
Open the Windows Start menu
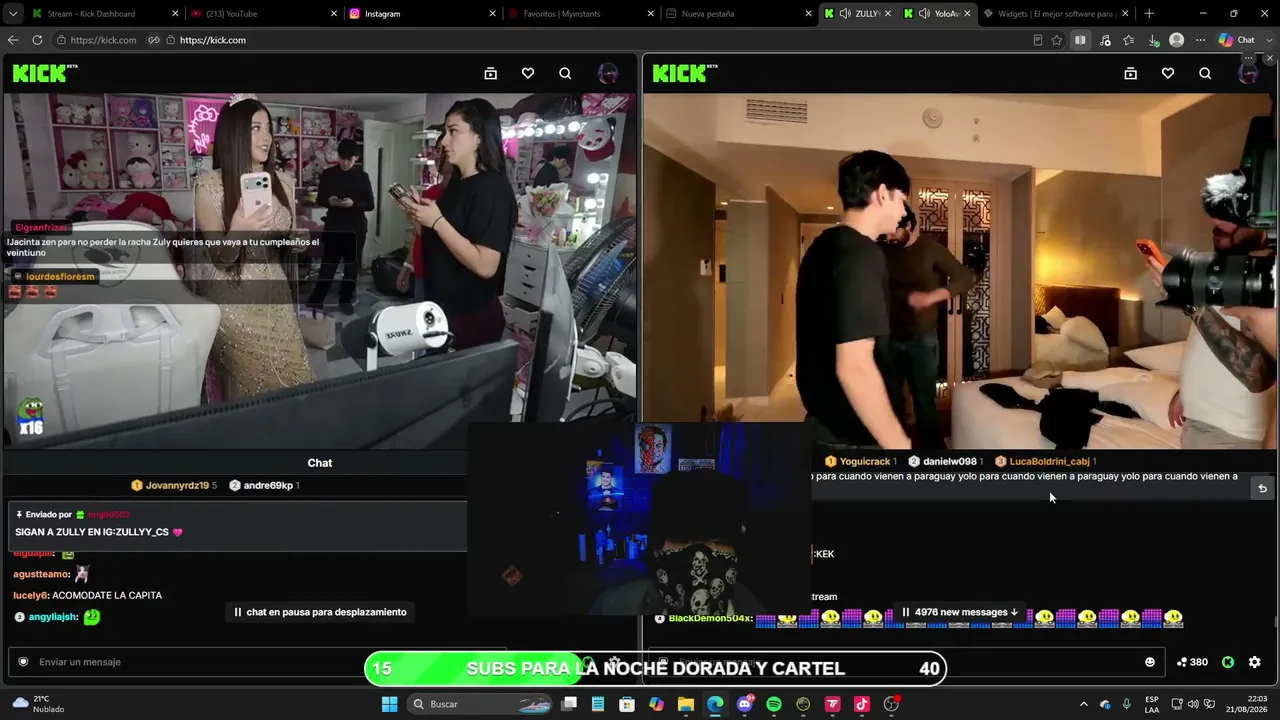click(x=389, y=704)
